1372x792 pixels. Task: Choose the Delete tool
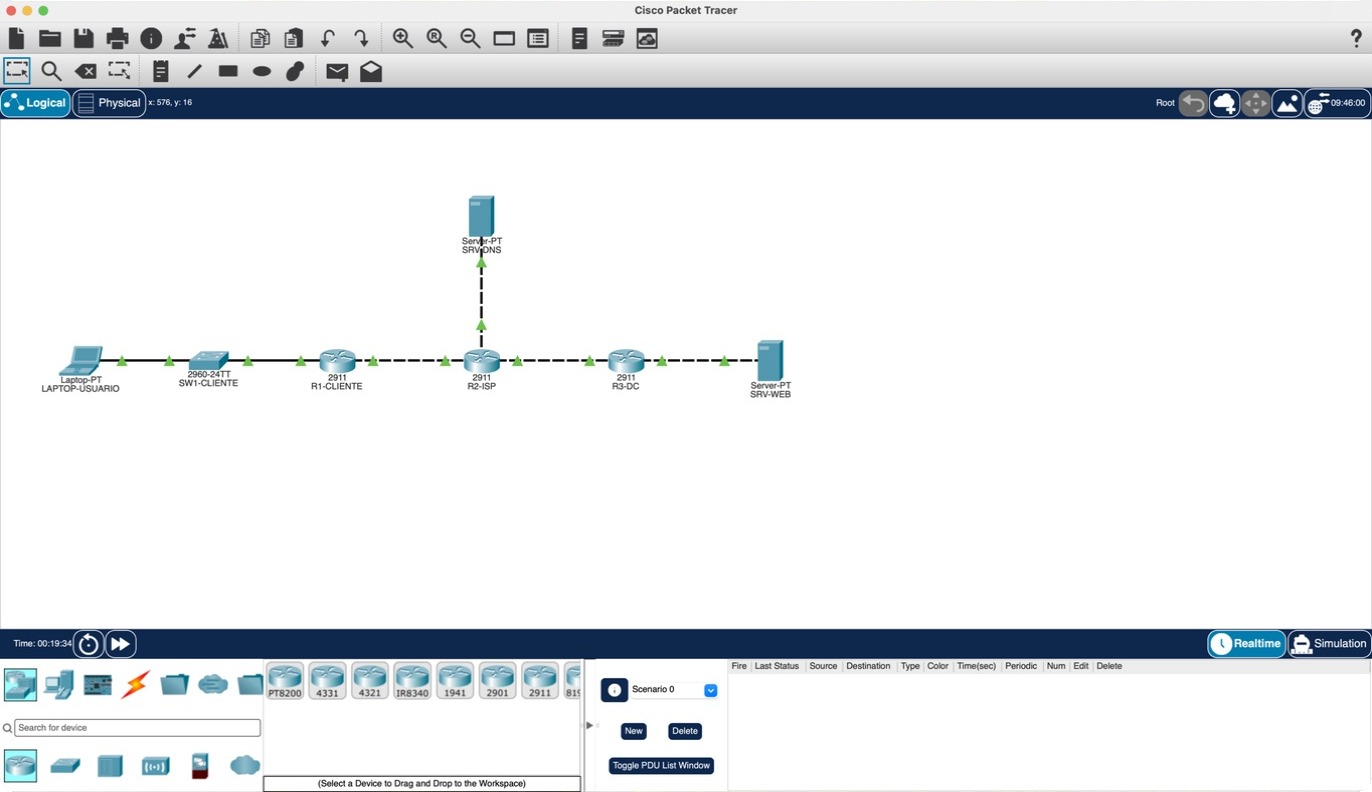click(x=86, y=71)
